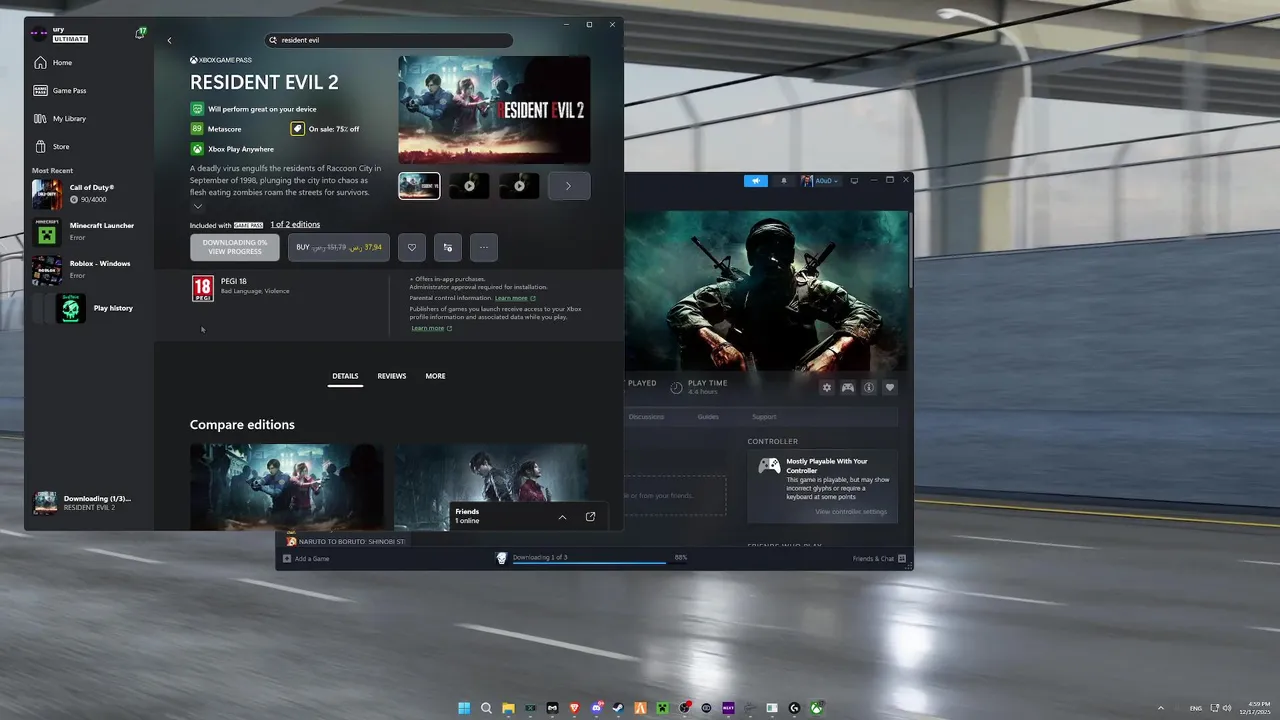Open parental control Learn more link
This screenshot has width=1280, height=720.
click(515, 298)
